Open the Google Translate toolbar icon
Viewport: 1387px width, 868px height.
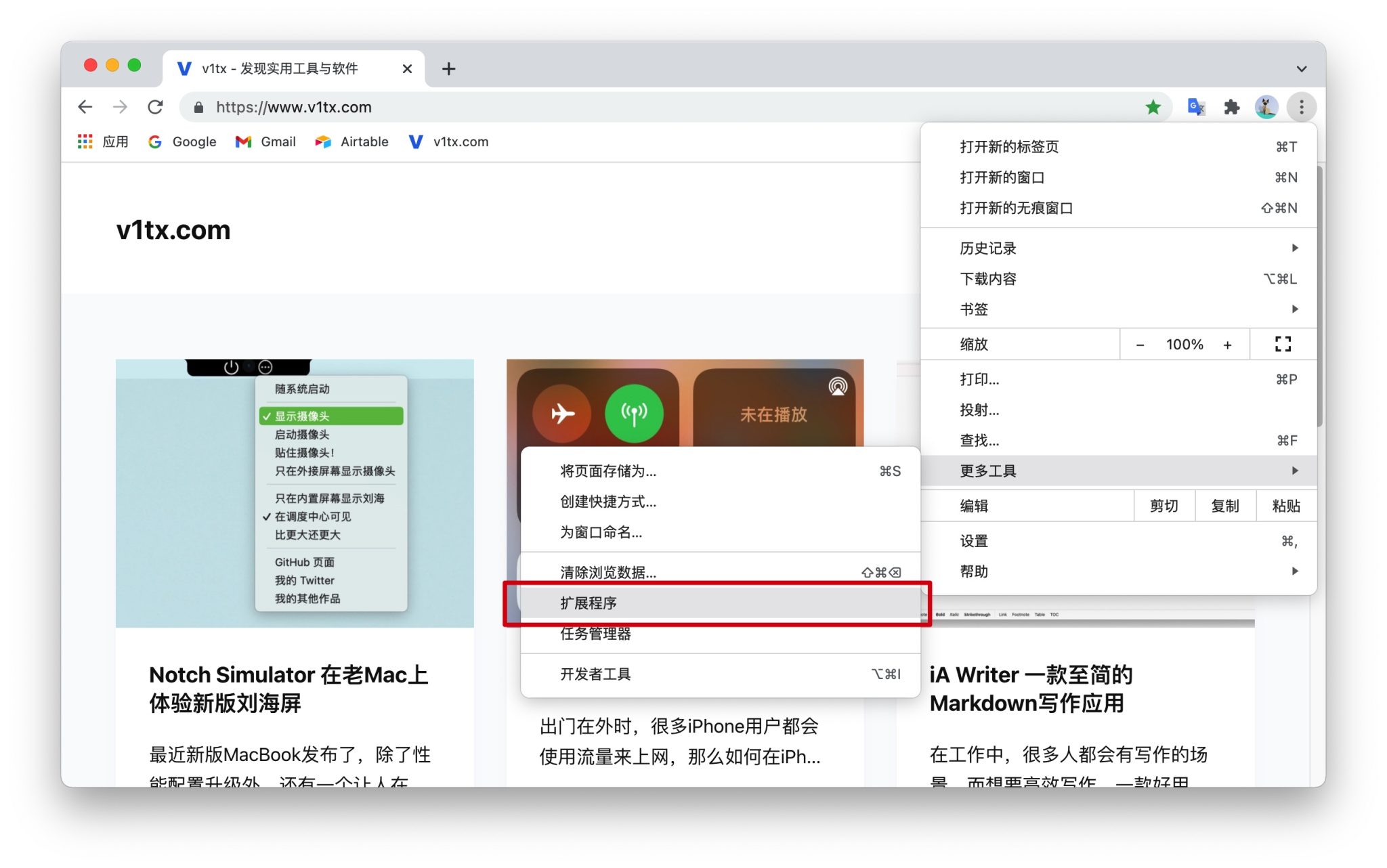click(1195, 107)
